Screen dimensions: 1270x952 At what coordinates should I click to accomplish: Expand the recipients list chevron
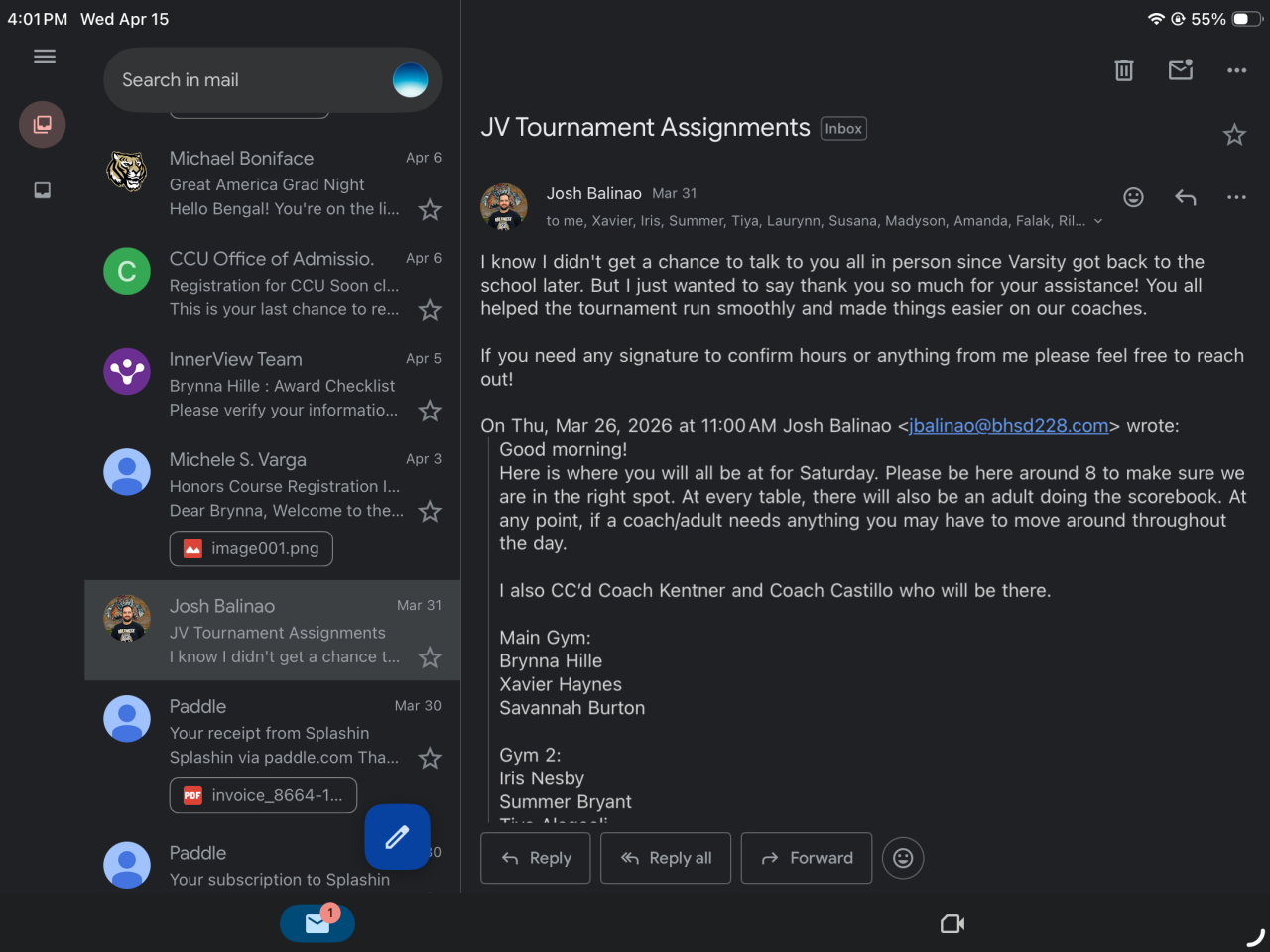click(x=1098, y=221)
